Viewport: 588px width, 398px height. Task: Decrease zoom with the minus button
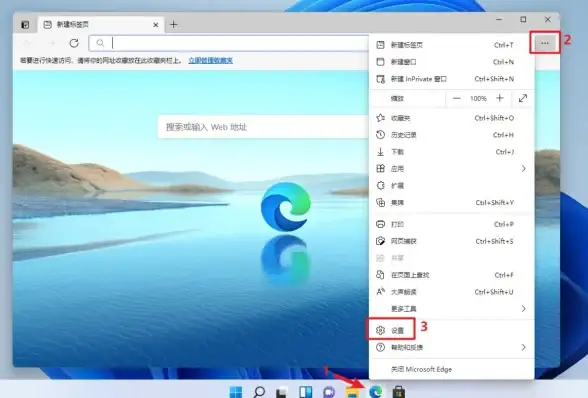456,98
